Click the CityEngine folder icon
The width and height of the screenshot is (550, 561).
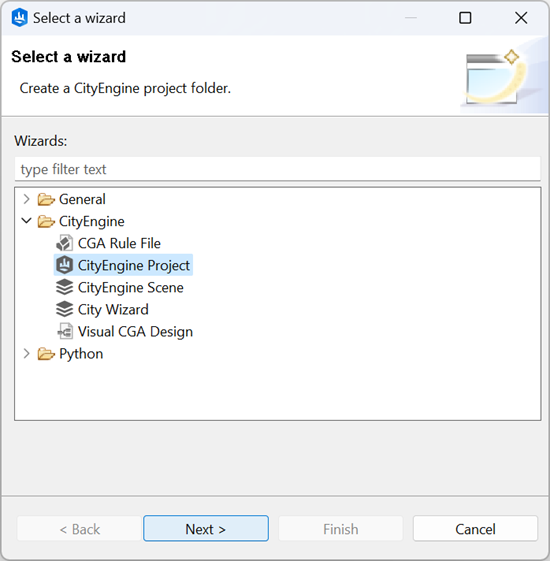click(46, 221)
